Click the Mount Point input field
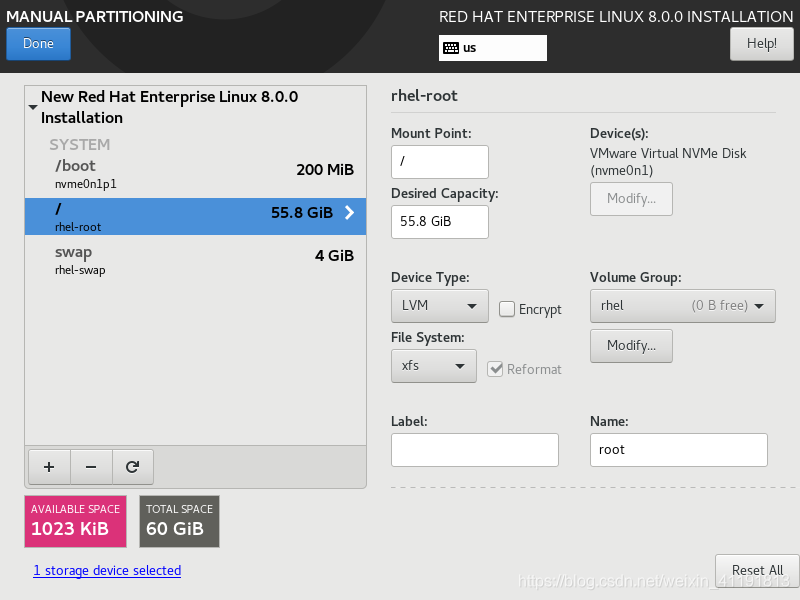This screenshot has height=600, width=800. pyautogui.click(x=440, y=162)
